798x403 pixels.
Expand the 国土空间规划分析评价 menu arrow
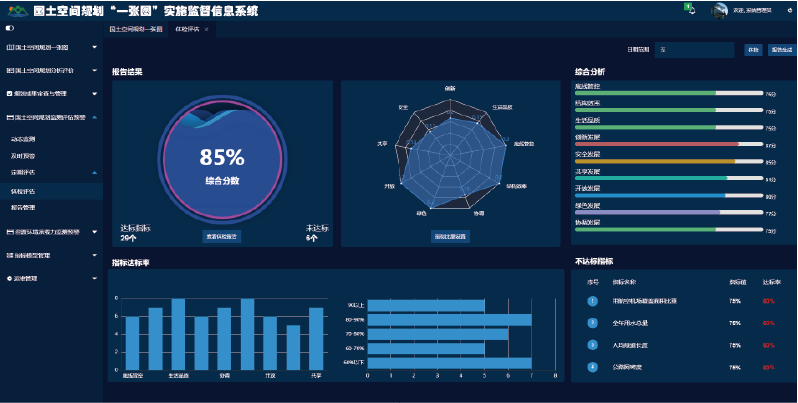pyautogui.click(x=94, y=71)
